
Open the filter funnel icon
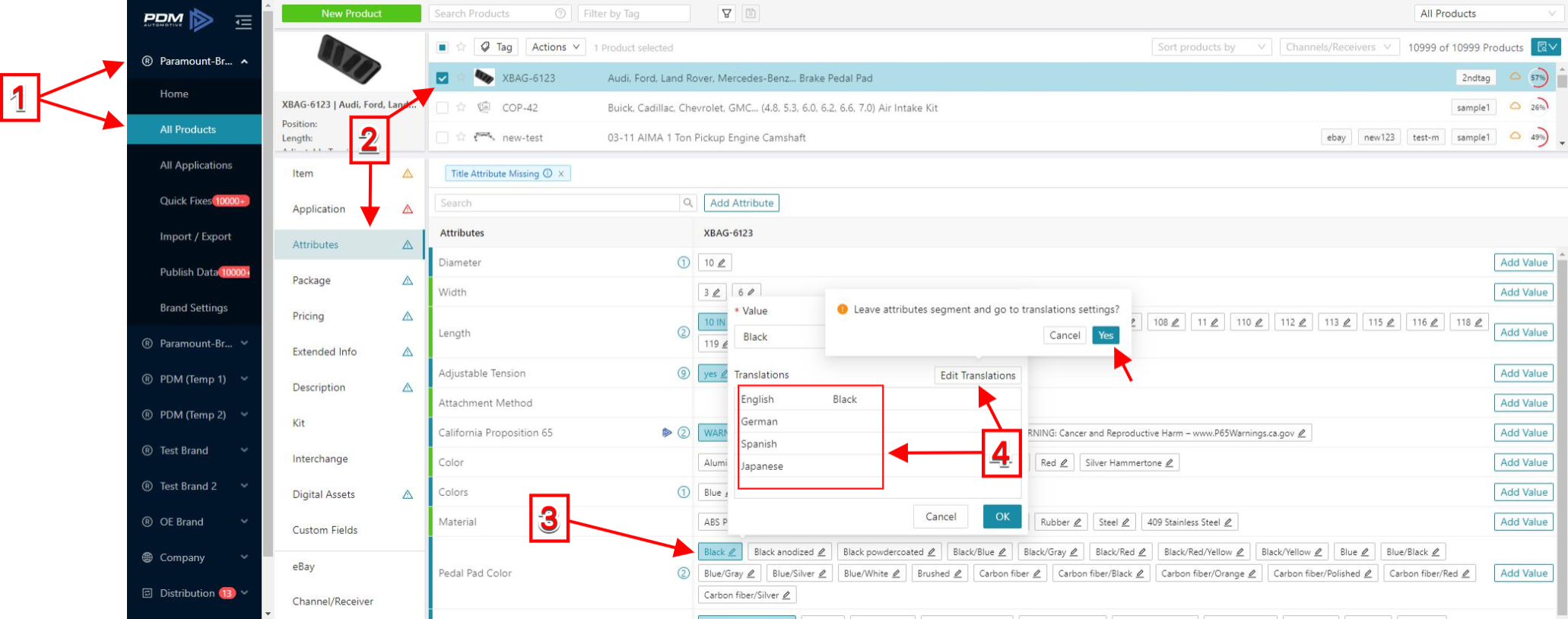click(x=727, y=14)
